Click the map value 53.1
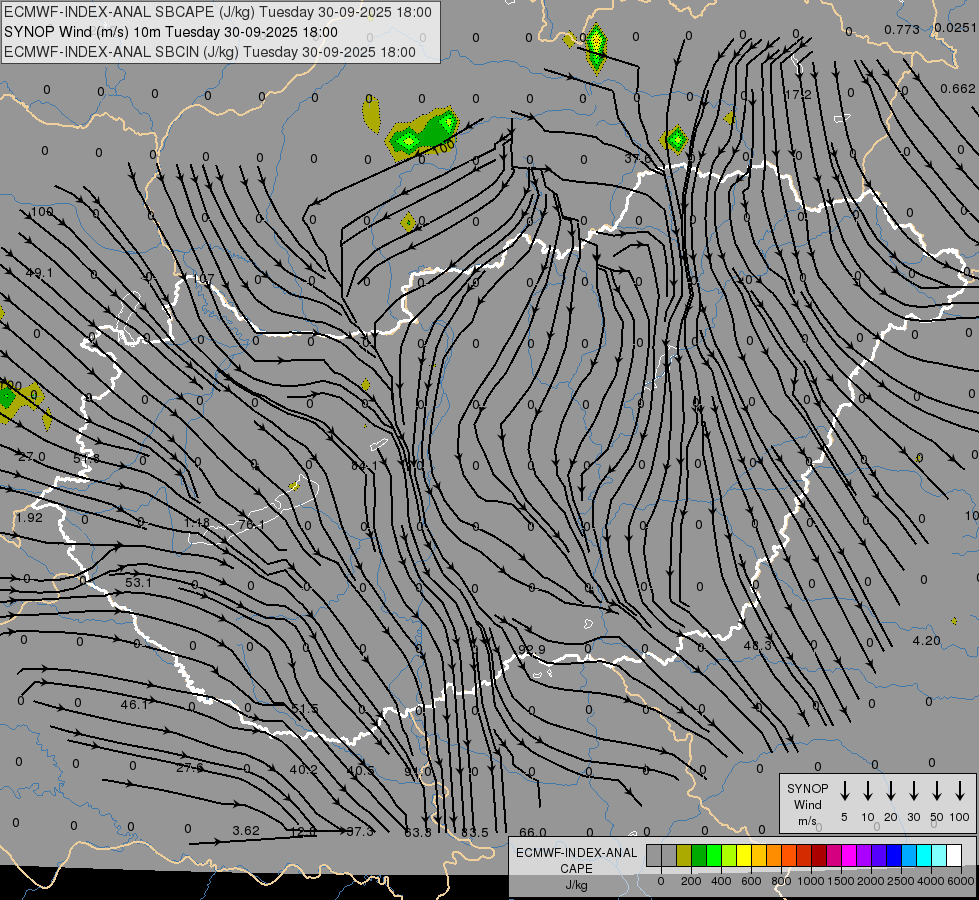 [x=138, y=583]
